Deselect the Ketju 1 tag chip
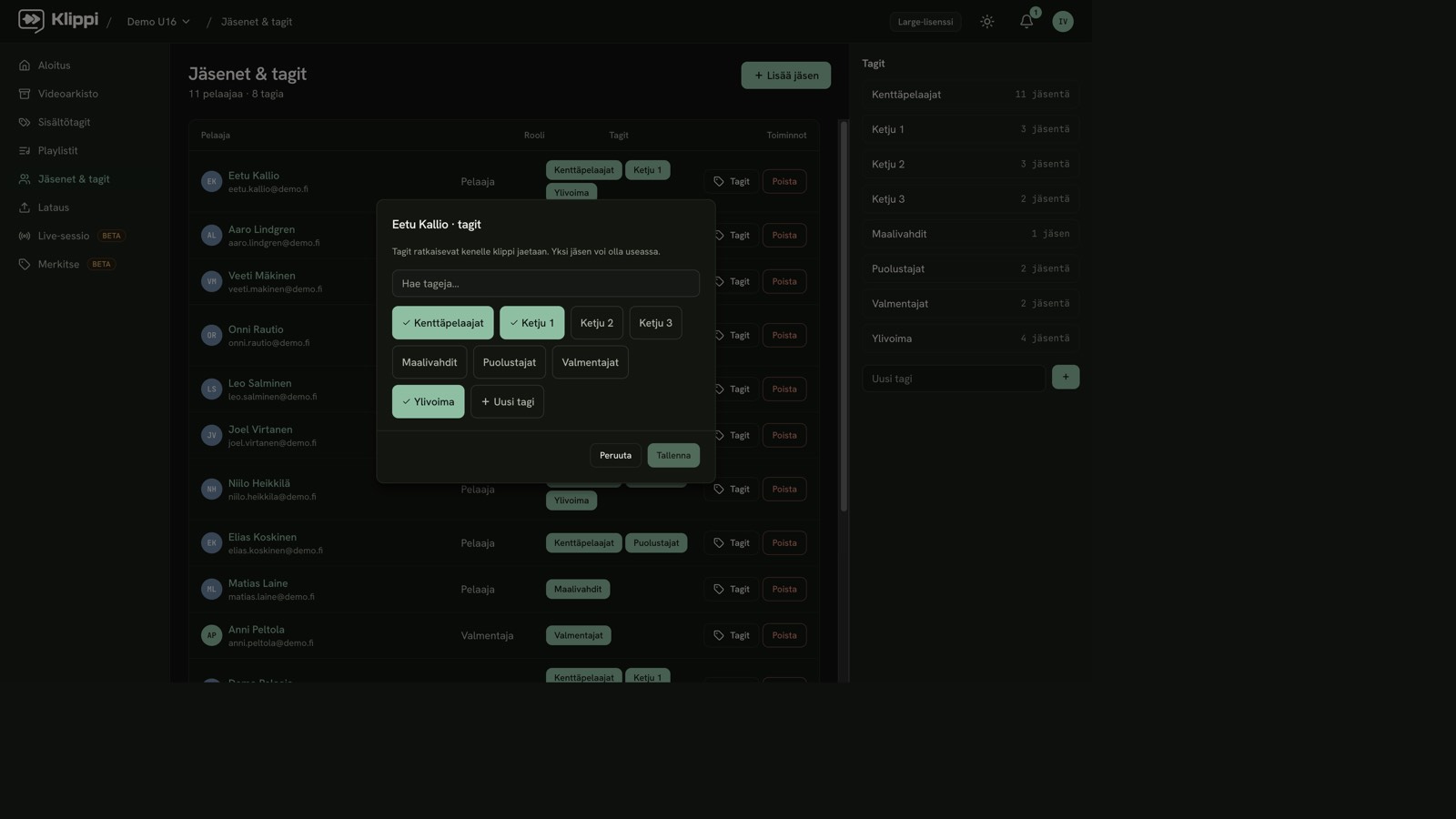 click(532, 323)
